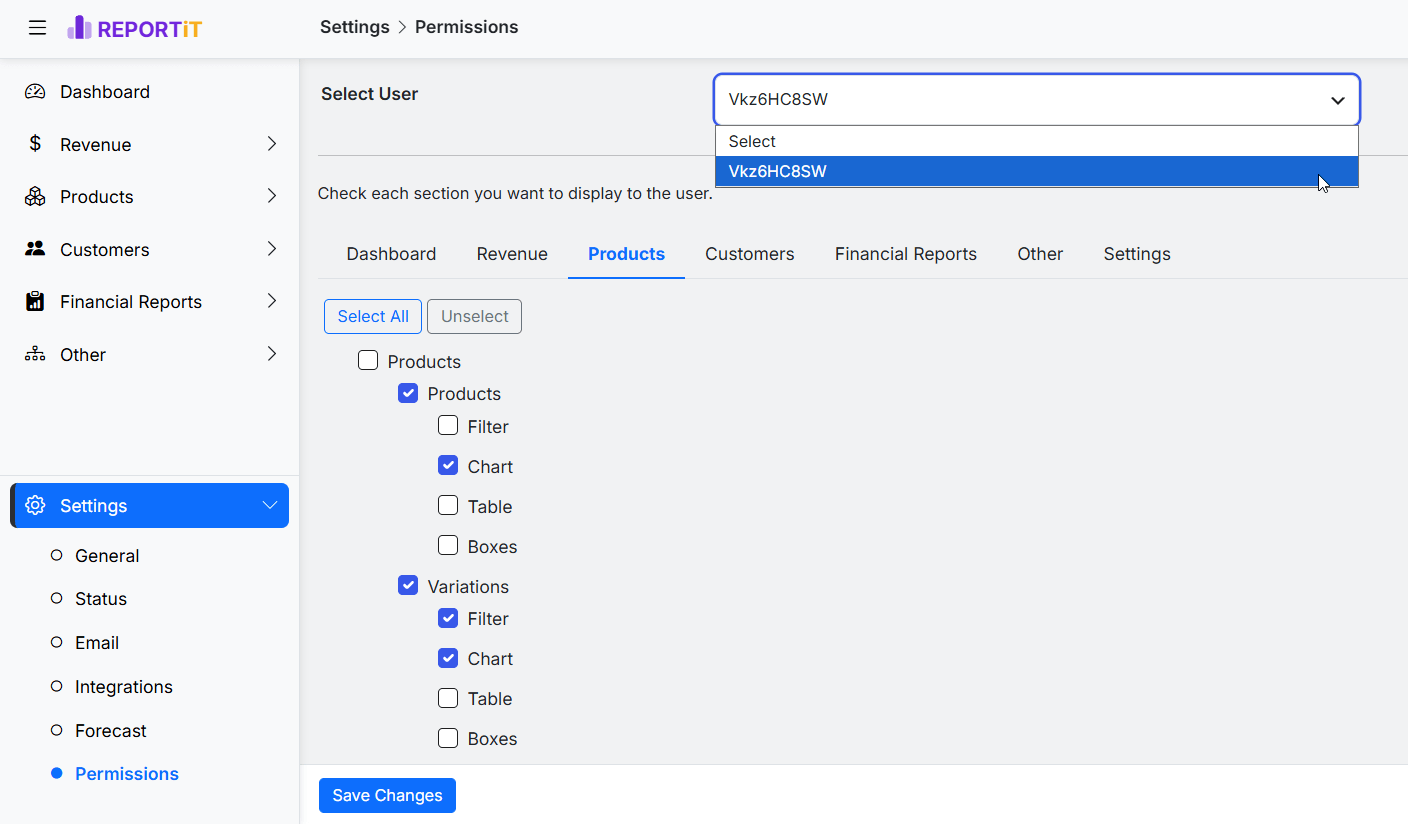Viewport: 1408px width, 824px height.
Task: Open the hamburger menu icon
Action: (x=37, y=28)
